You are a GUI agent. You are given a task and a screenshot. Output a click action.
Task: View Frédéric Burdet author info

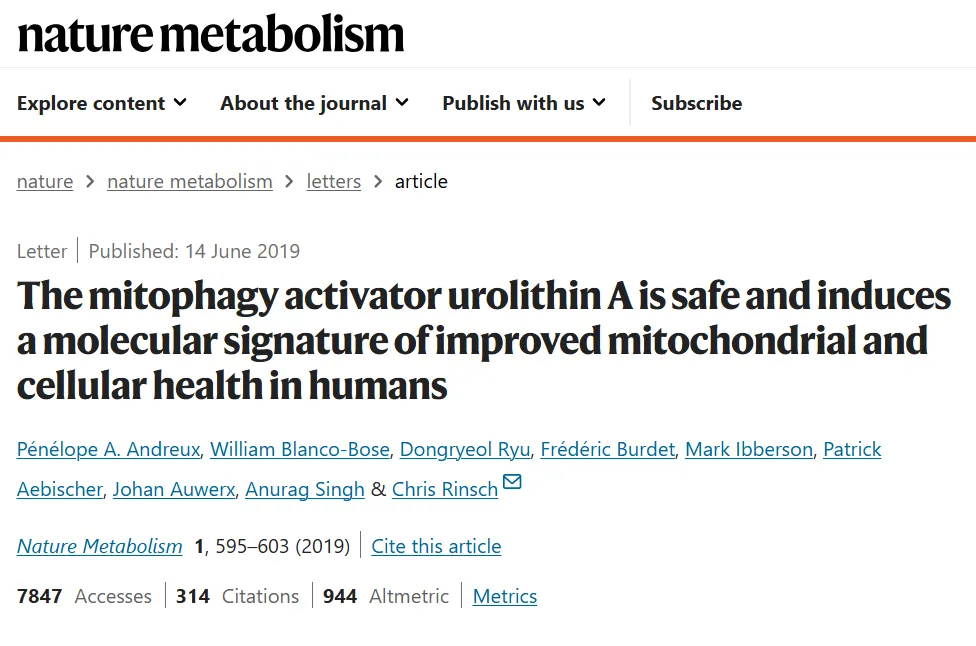pos(608,449)
